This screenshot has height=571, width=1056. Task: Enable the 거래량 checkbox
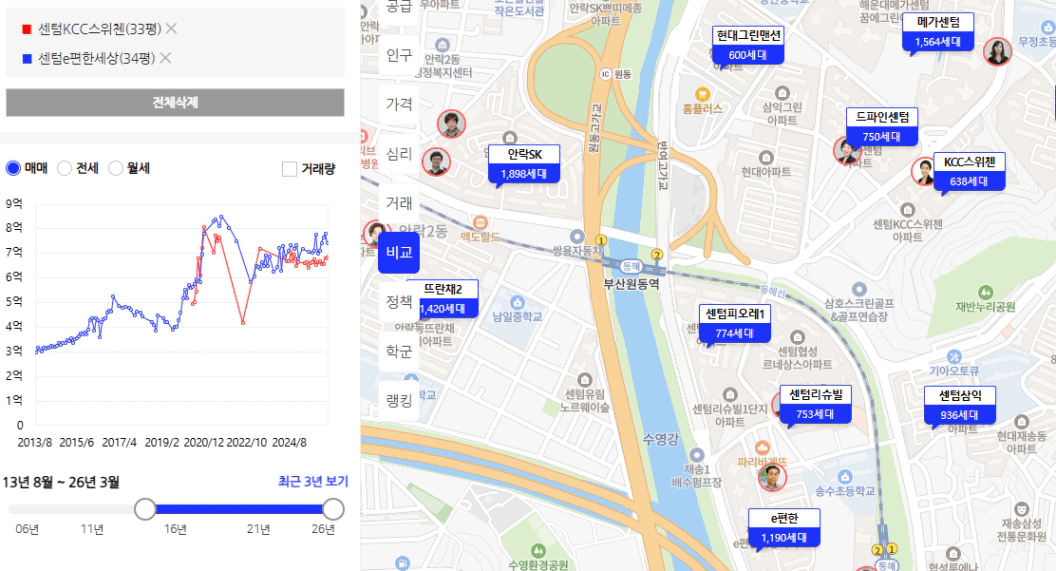click(x=290, y=169)
